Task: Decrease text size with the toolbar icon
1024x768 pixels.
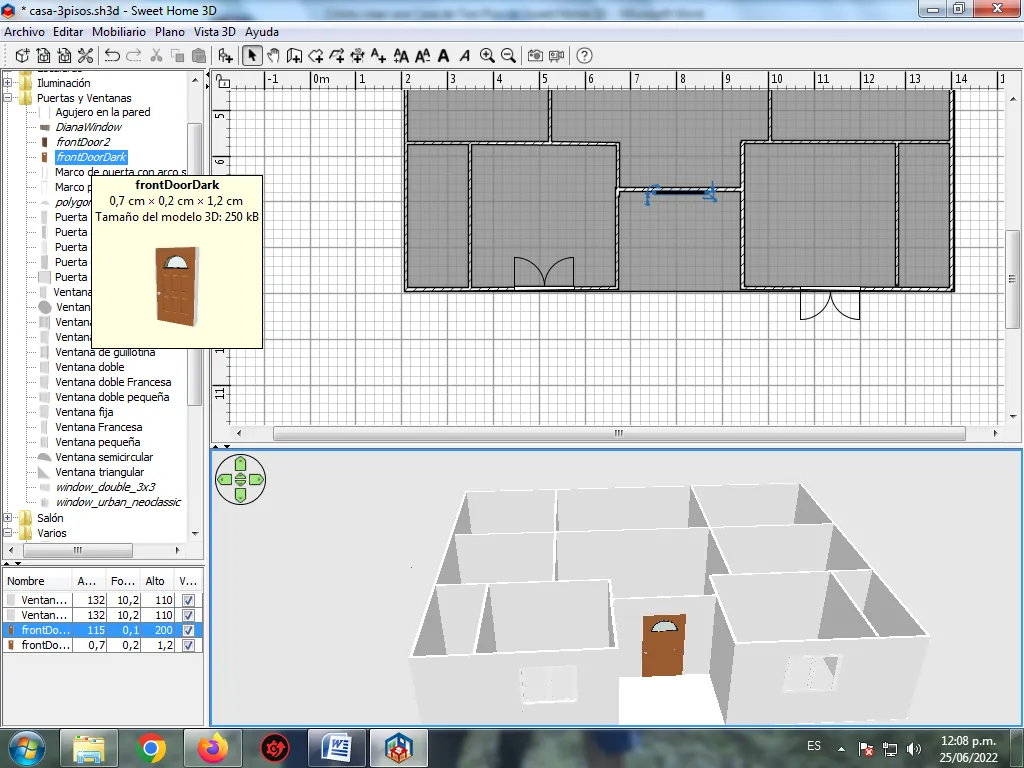Action: pyautogui.click(x=423, y=56)
